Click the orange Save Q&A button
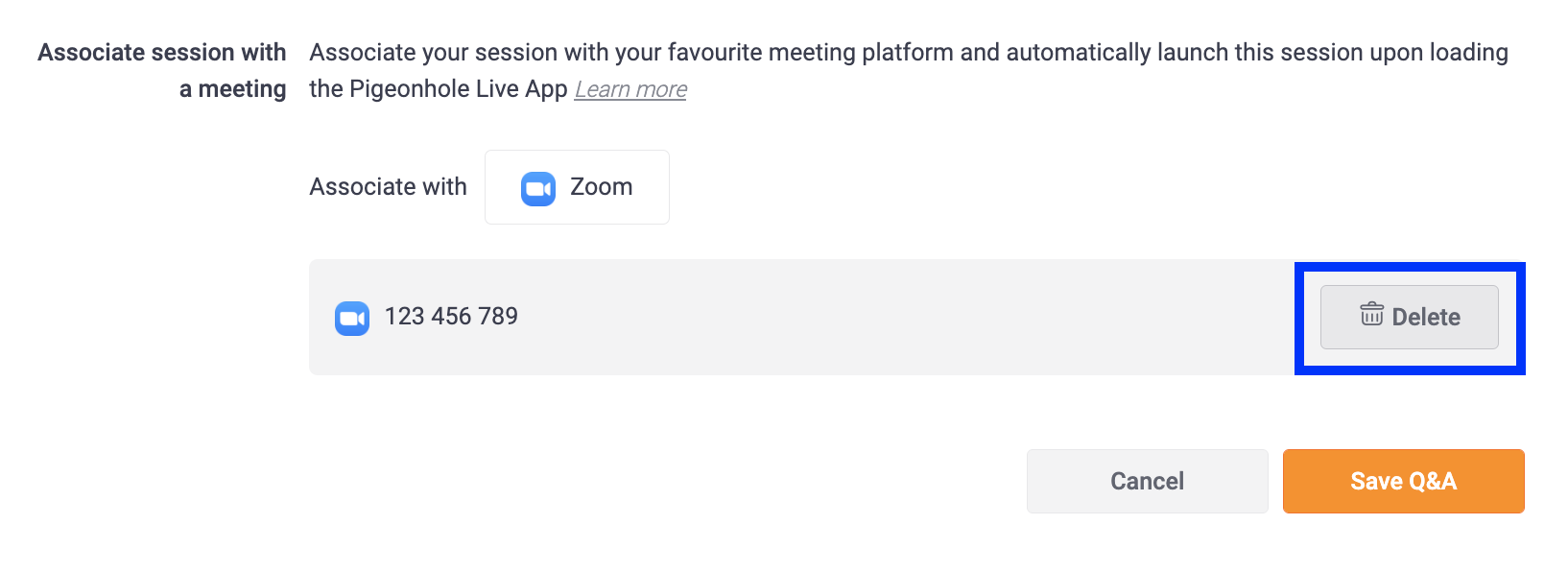This screenshot has height=572, width=1568. tap(1404, 481)
